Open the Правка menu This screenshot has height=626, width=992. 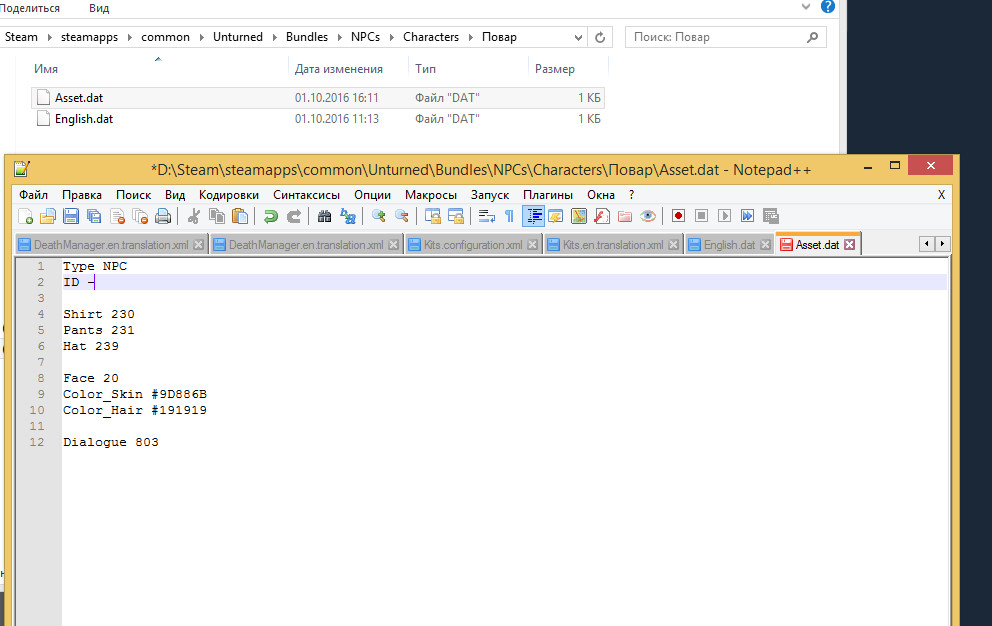click(82, 195)
